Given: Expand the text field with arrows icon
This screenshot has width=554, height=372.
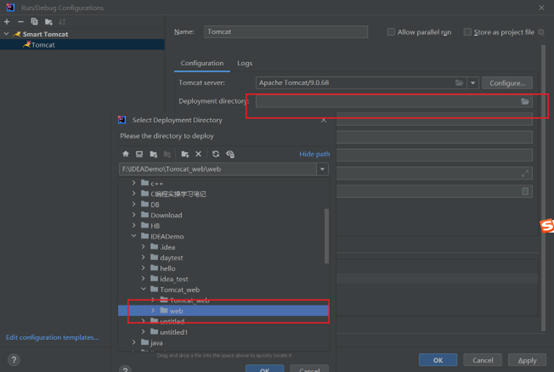Looking at the screenshot, I should click(525, 173).
